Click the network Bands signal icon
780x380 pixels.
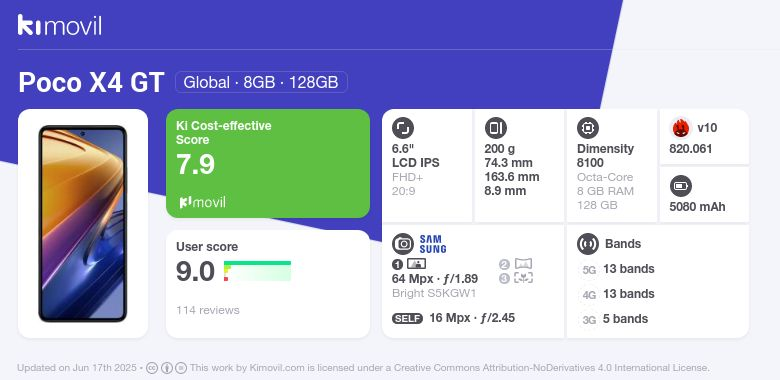pos(588,244)
